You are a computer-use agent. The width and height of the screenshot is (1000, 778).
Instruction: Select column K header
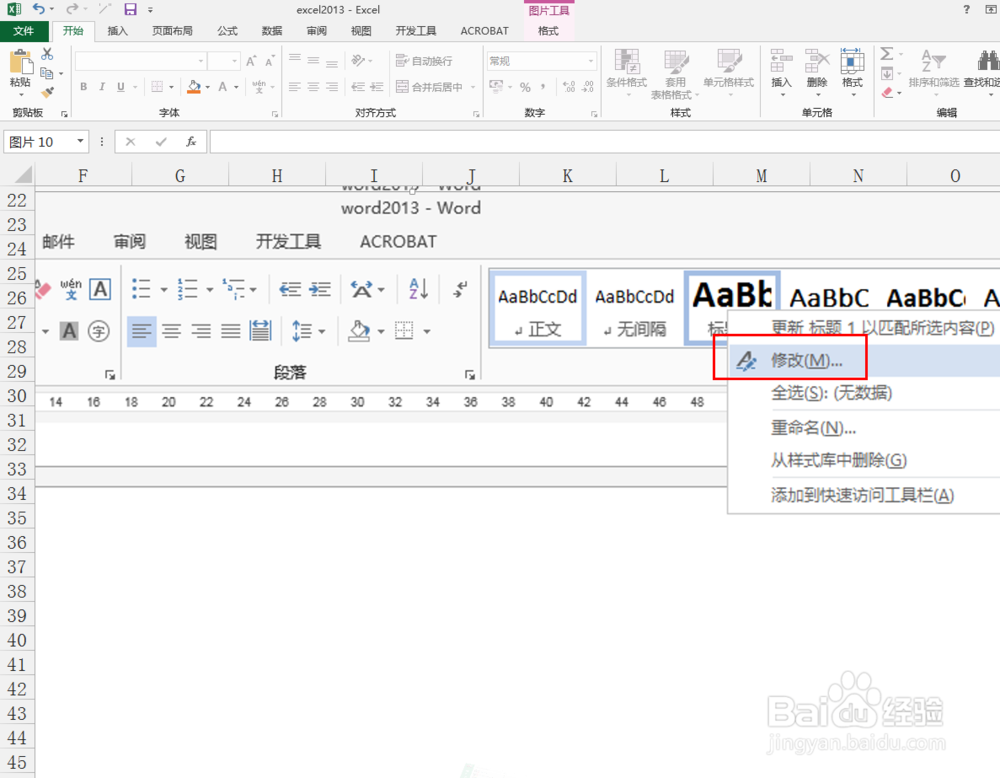tap(568, 175)
